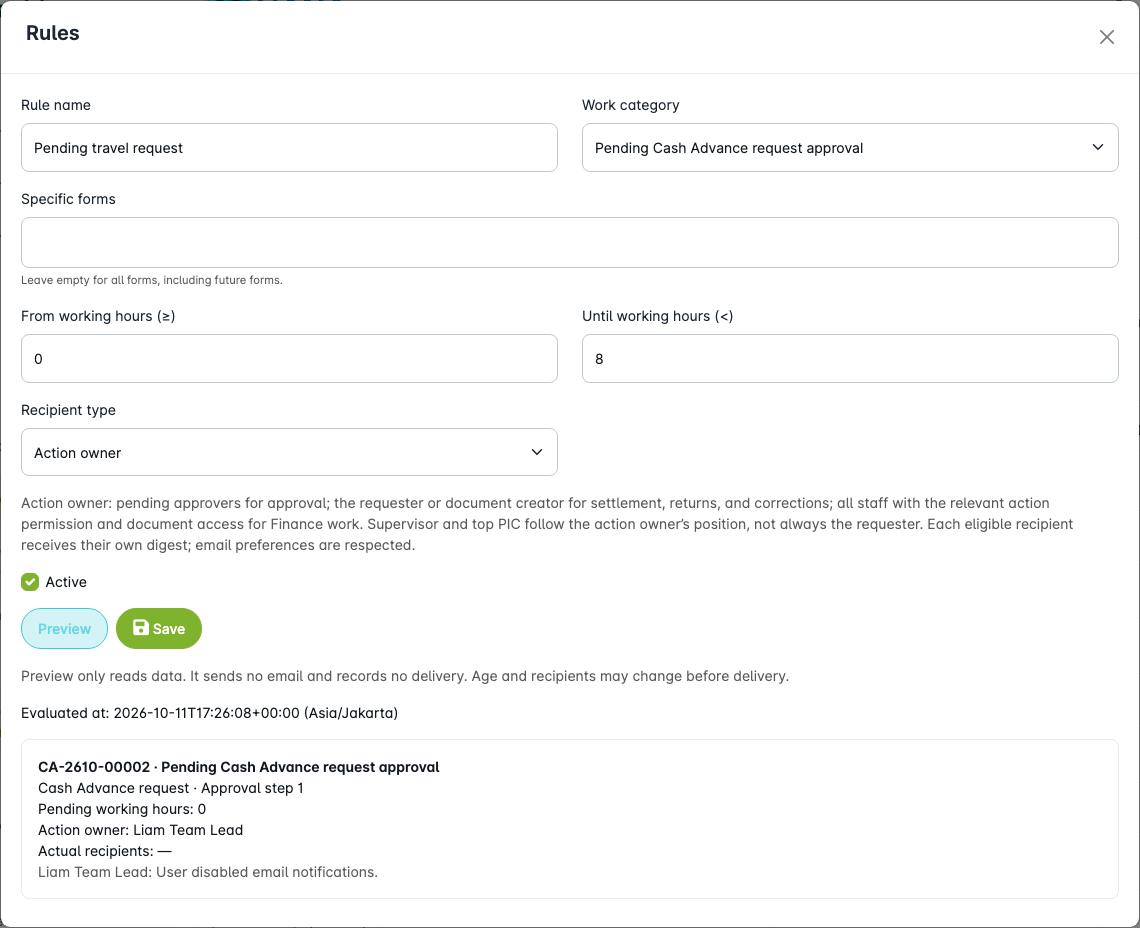The width and height of the screenshot is (1140, 928).
Task: Open the Work category dropdown
Action: (x=850, y=148)
